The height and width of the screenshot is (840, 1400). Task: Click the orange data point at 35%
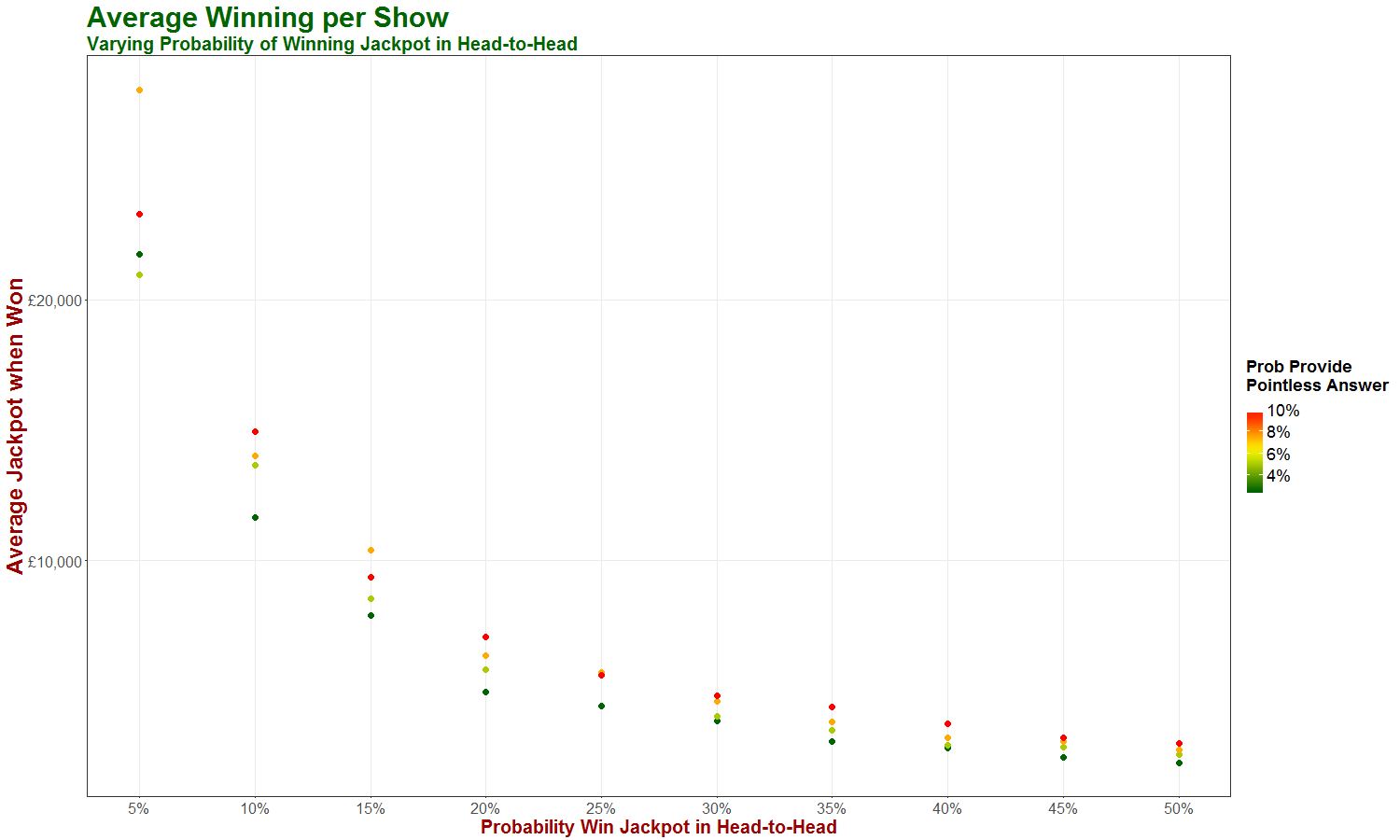point(832,722)
